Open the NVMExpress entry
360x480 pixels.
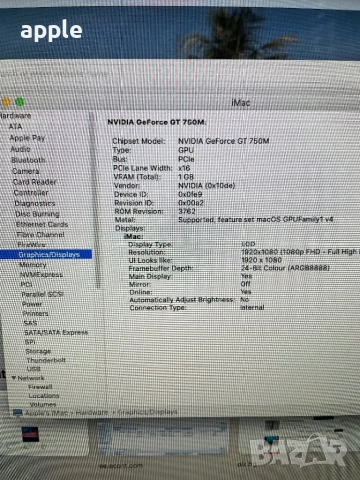coord(41,275)
